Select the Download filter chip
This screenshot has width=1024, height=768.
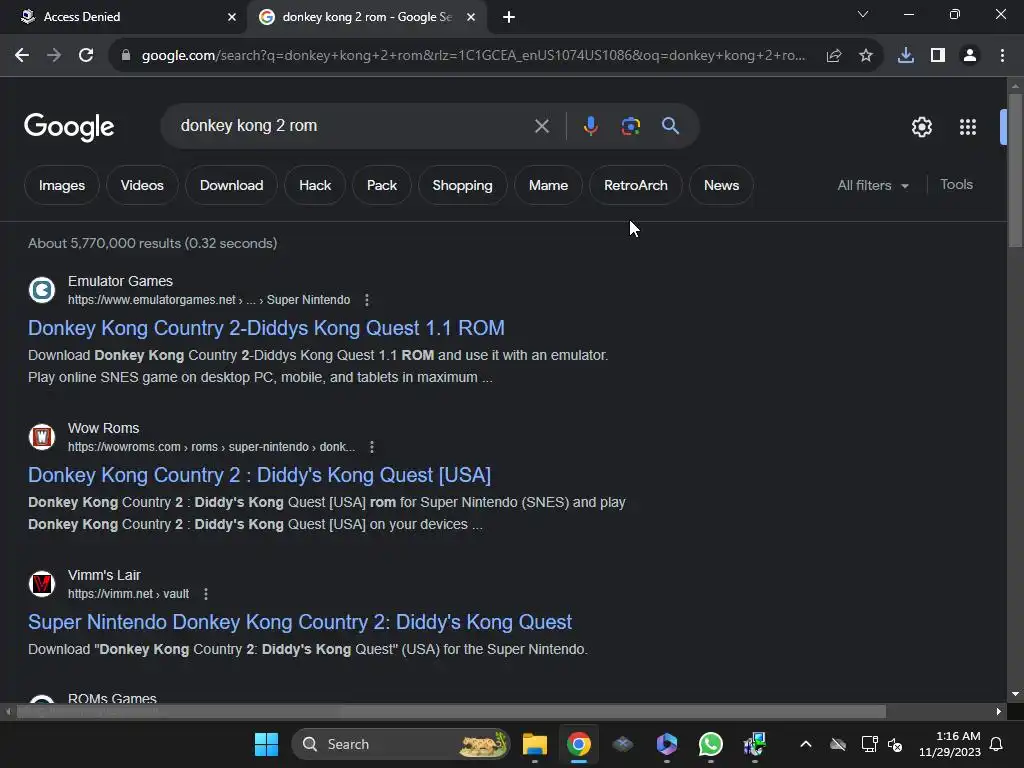(x=231, y=185)
